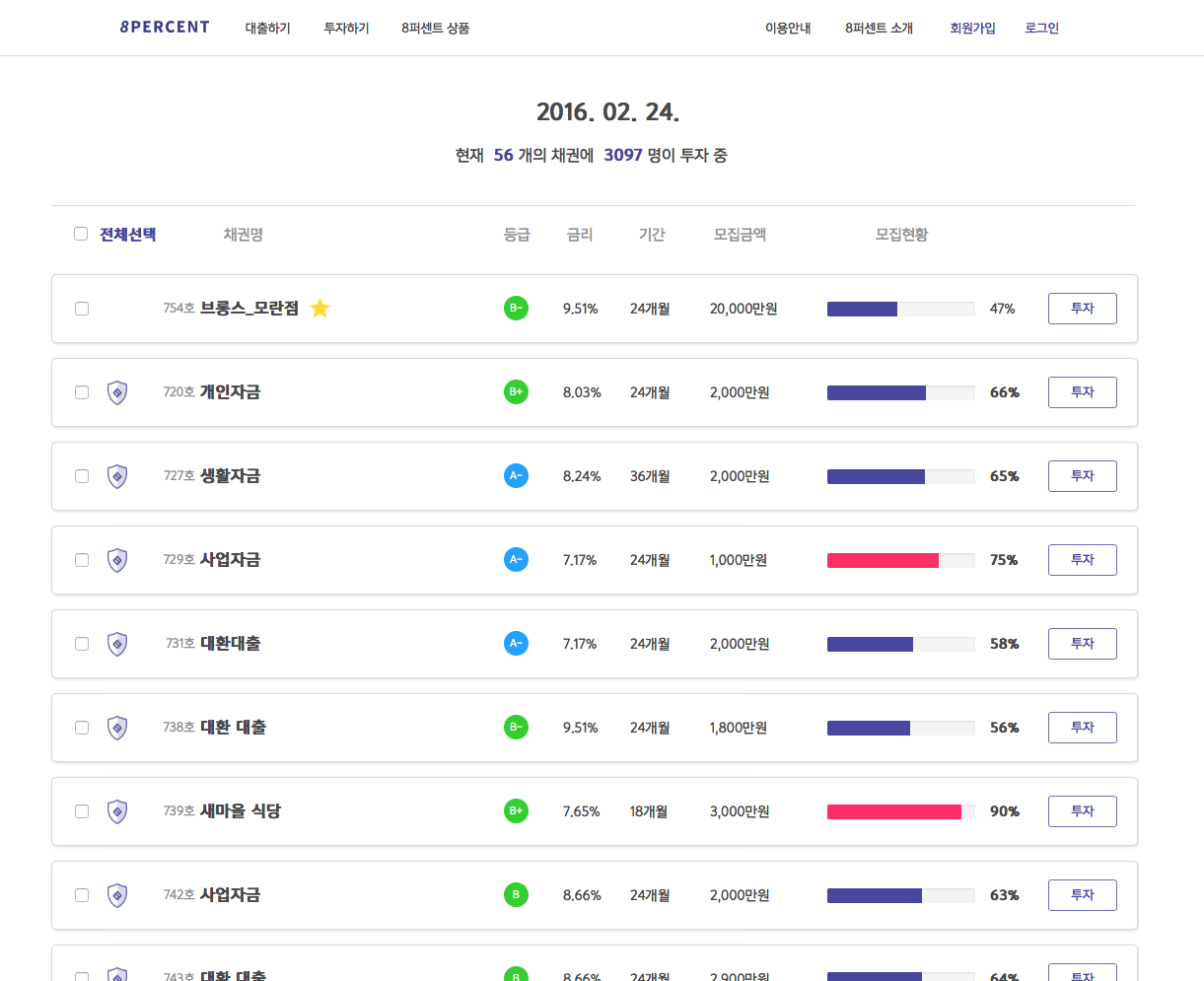
Task: Tick the checkbox next to 731호 대환대출
Action: [81, 643]
